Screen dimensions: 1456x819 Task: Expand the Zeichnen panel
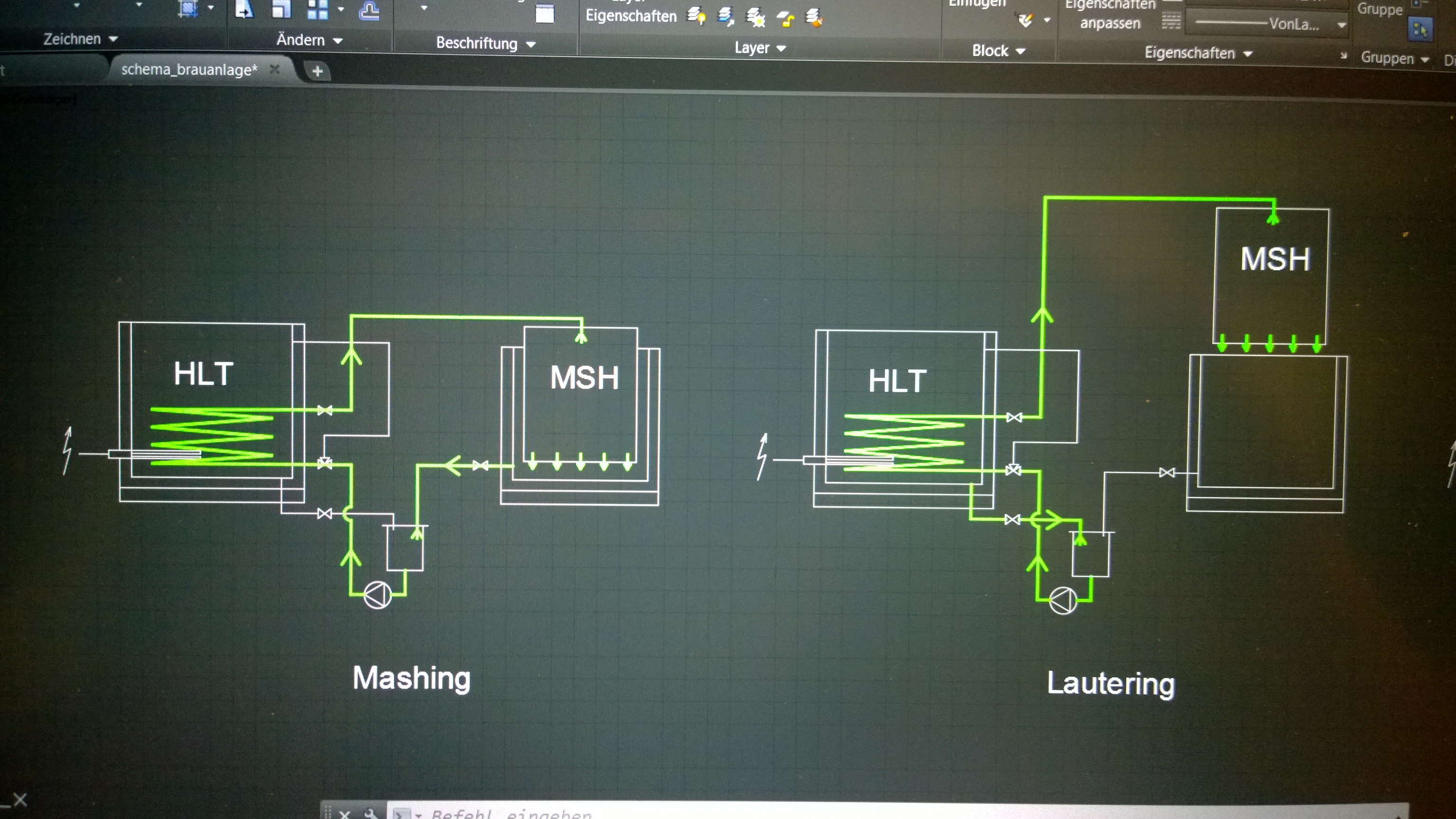tap(80, 39)
